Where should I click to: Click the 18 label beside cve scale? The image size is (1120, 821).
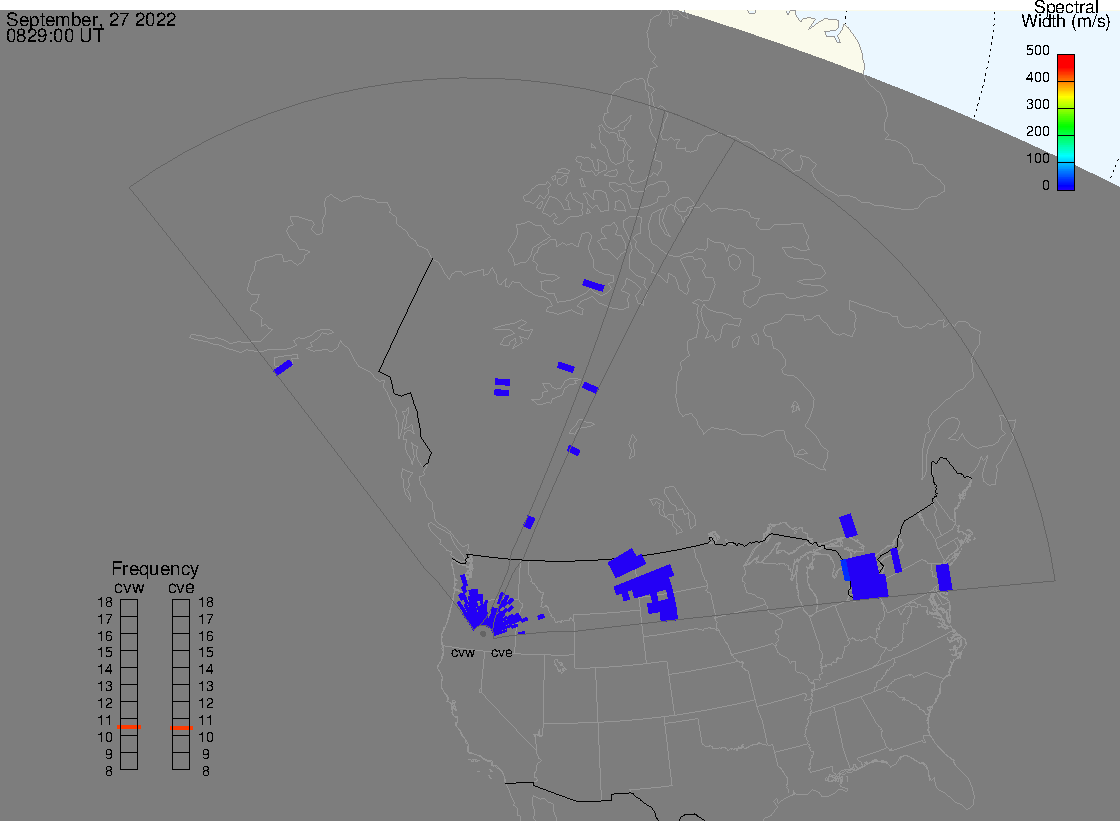coord(206,602)
